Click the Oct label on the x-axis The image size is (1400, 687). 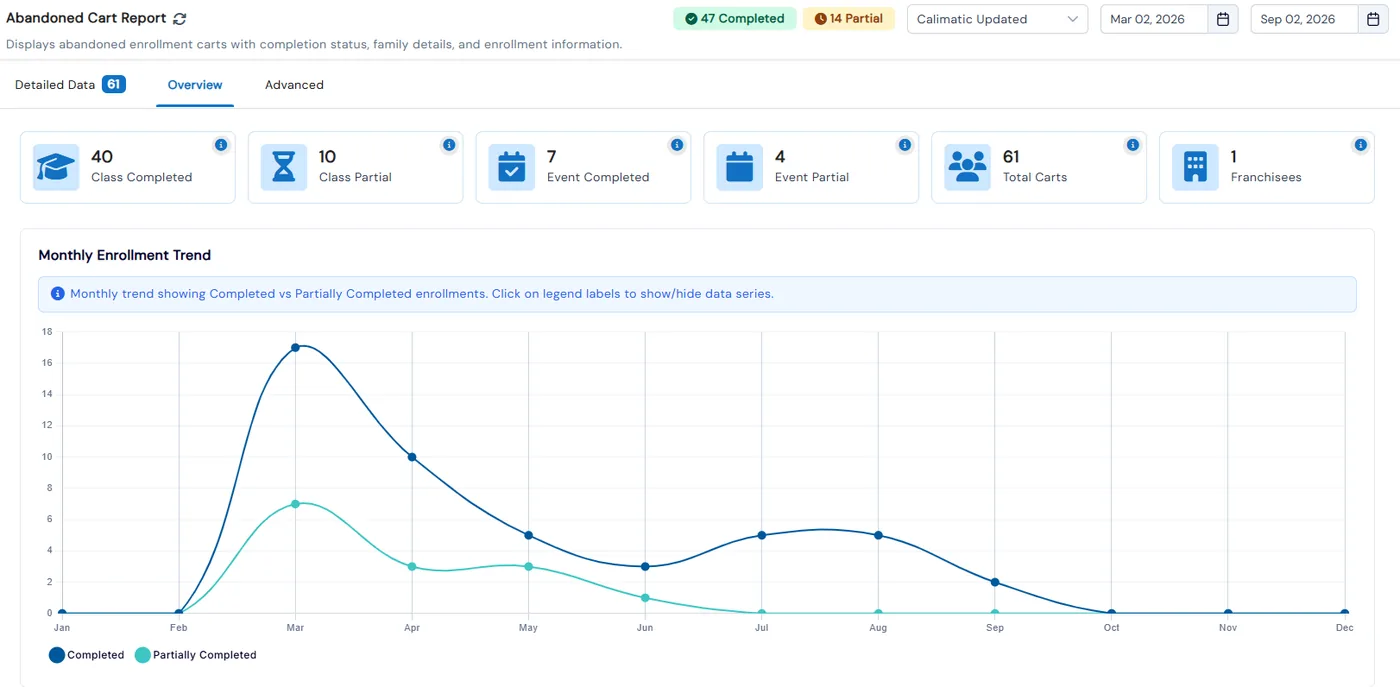tap(1111, 628)
